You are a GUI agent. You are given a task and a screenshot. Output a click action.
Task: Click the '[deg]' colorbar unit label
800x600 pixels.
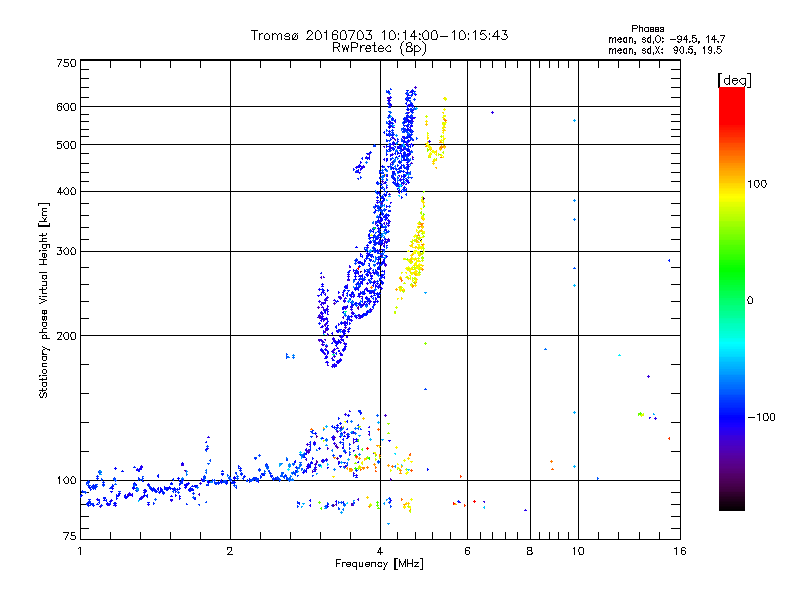point(734,80)
